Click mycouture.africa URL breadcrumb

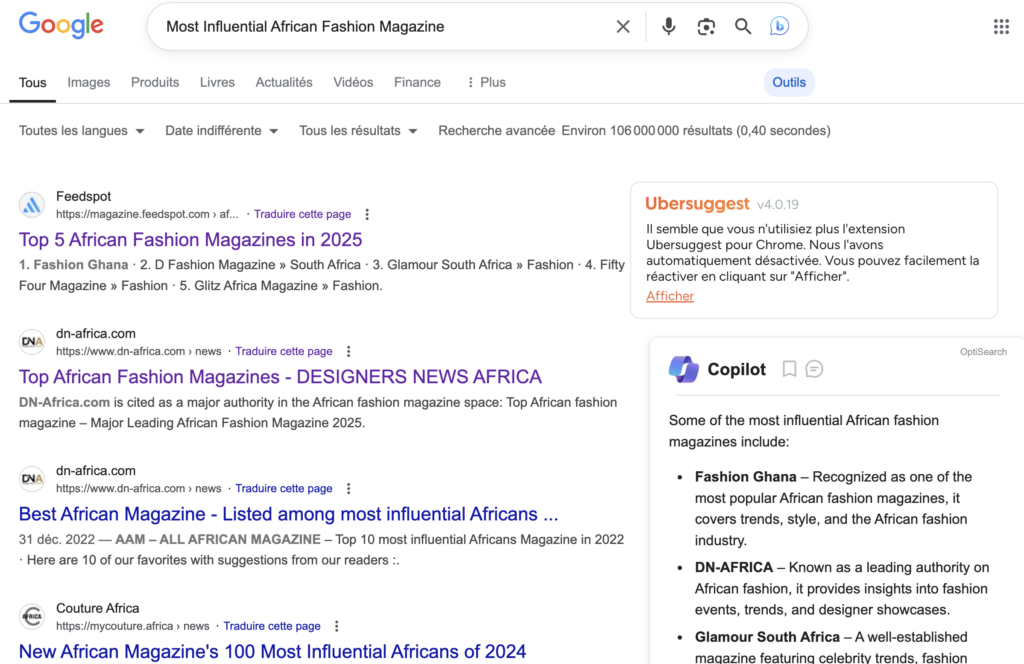point(133,626)
